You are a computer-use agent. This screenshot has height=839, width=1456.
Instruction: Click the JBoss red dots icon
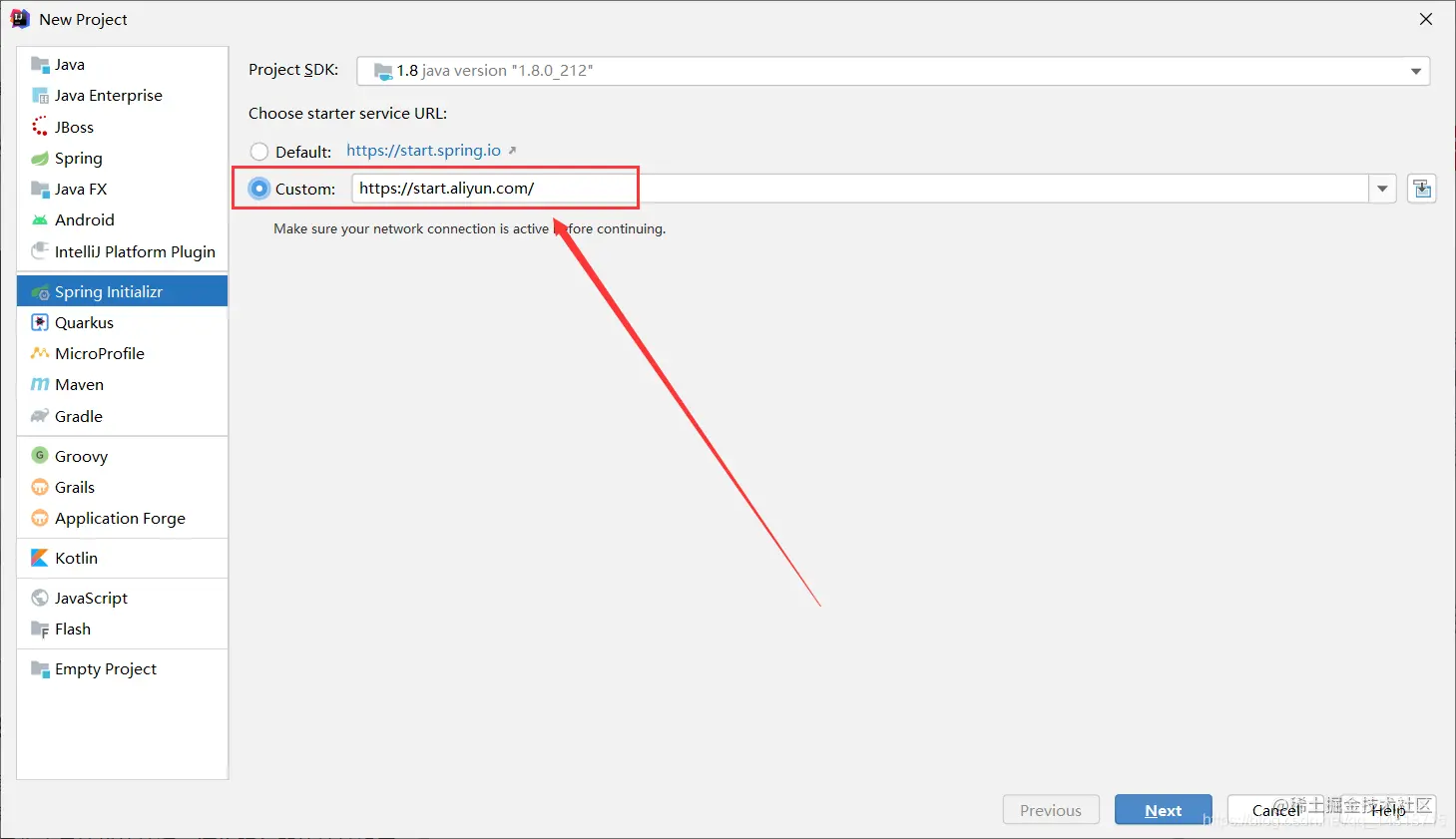40,127
